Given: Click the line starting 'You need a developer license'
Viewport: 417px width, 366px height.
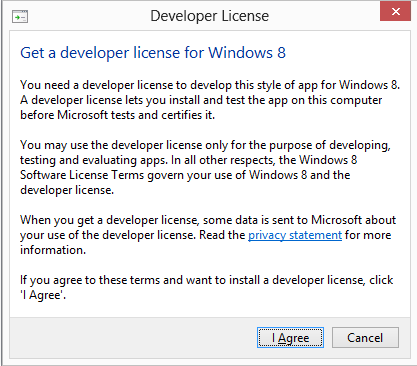Looking at the screenshot, I should point(210,85).
